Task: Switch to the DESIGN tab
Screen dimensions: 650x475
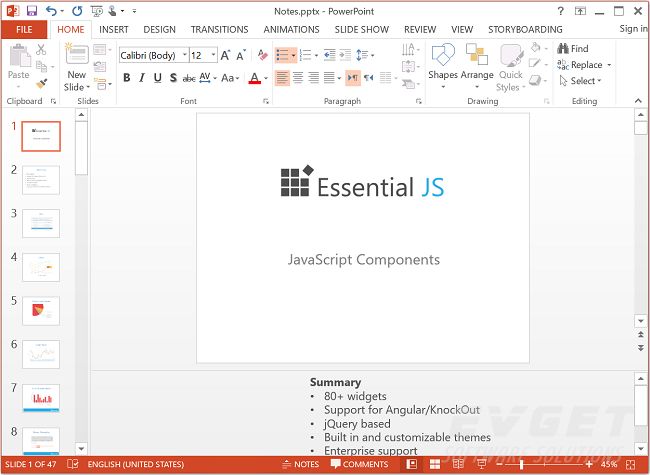Action: click(x=160, y=29)
